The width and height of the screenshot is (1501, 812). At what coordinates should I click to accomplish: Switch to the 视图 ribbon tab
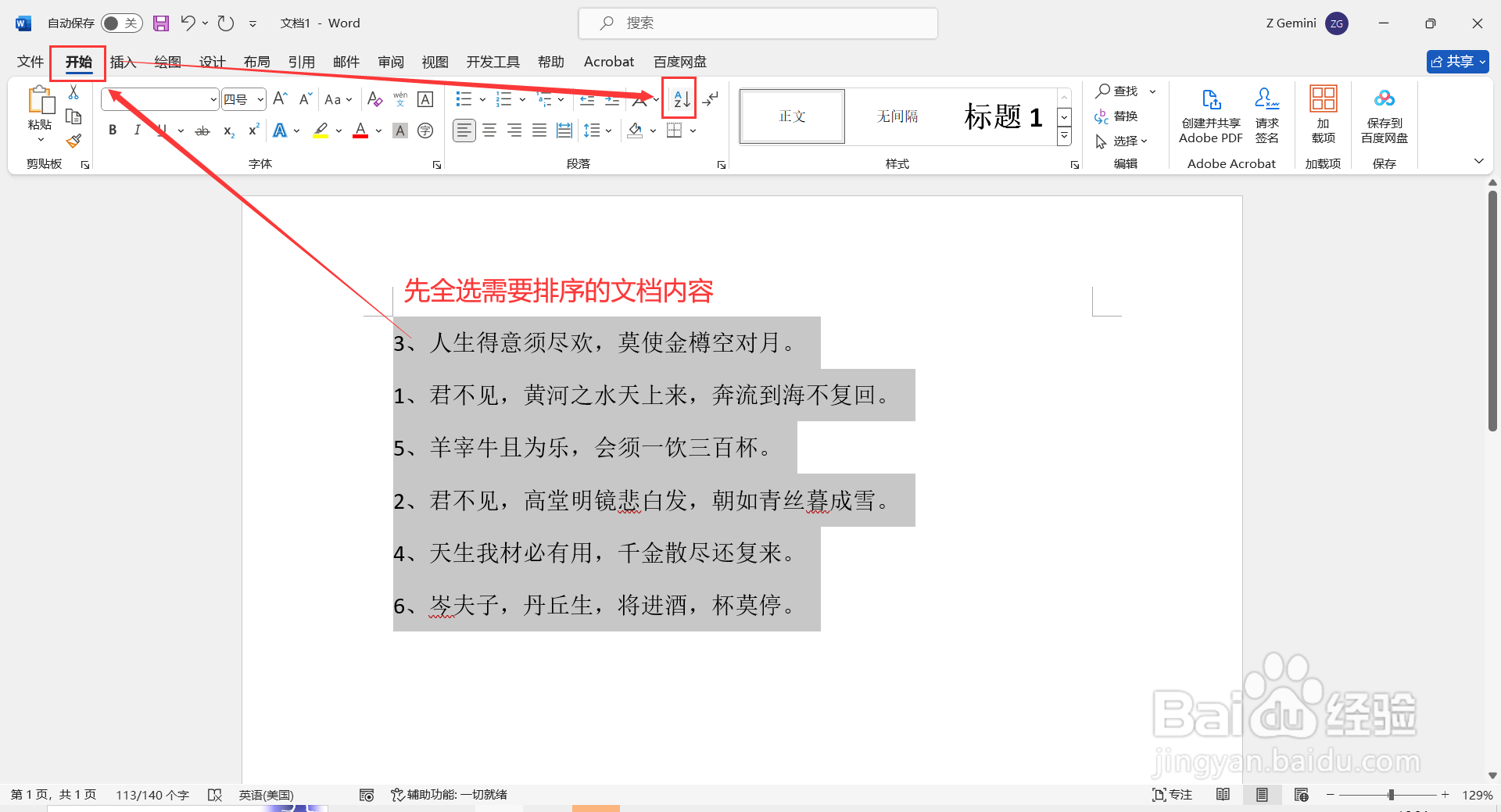click(435, 61)
